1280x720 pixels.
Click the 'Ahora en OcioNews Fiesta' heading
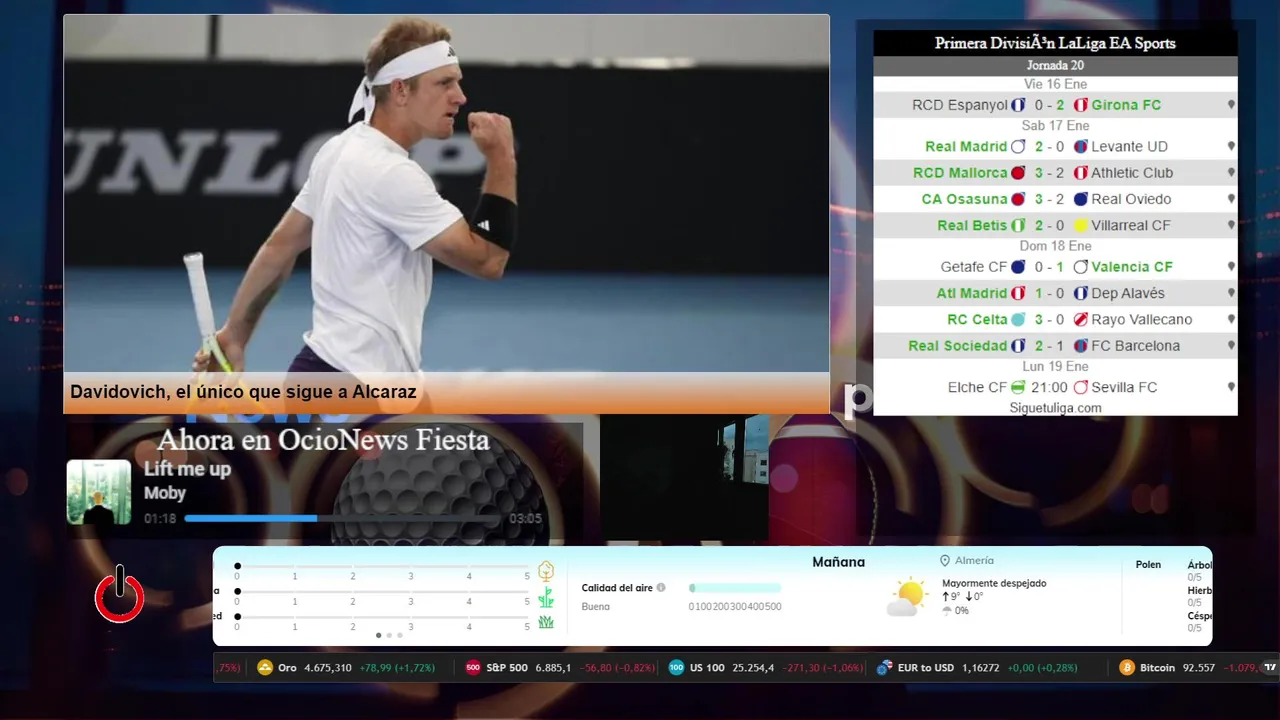point(323,440)
